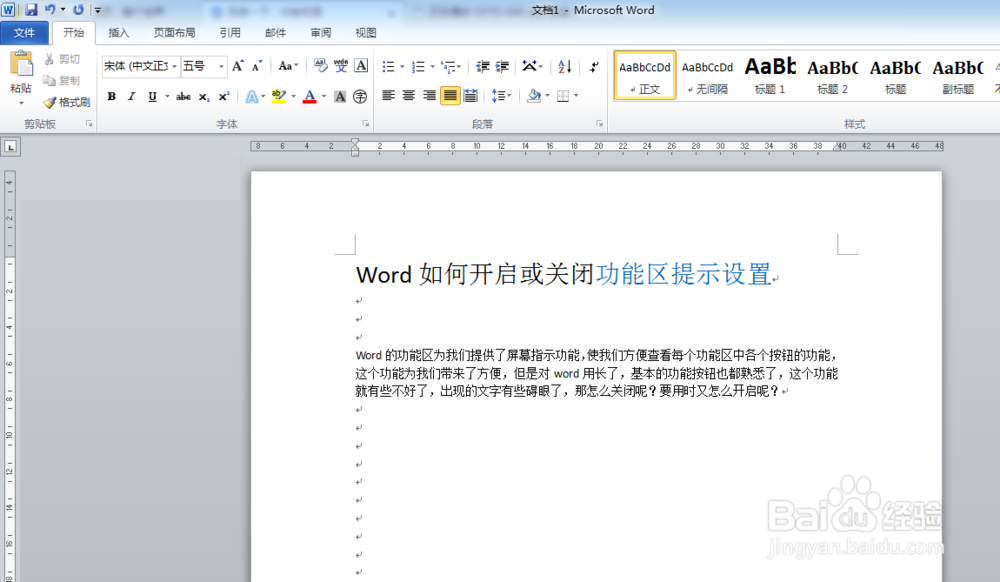Image resolution: width=1000 pixels, height=582 pixels.
Task: Open the font name dropdown 宋体
Action: click(x=174, y=66)
